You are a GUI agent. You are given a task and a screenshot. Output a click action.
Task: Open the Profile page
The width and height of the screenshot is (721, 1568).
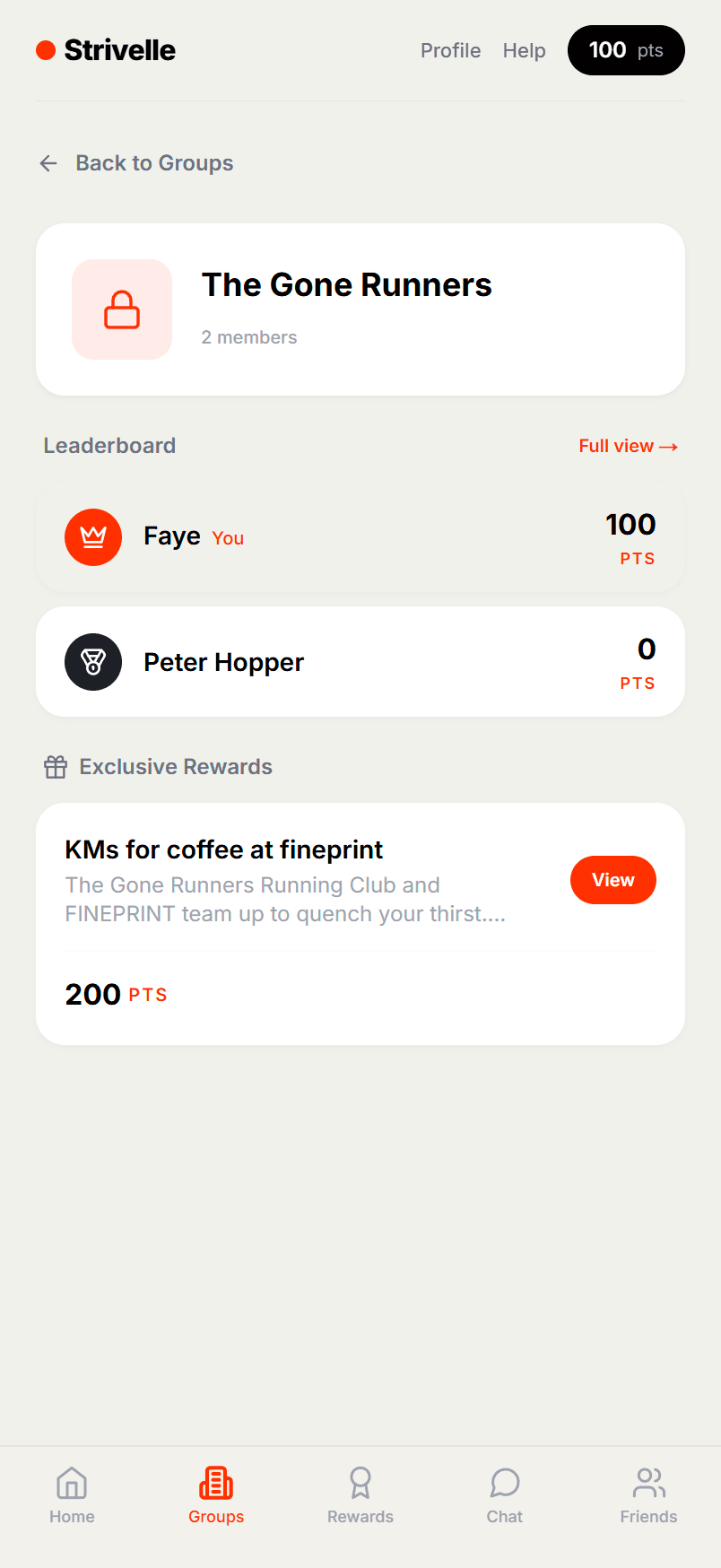(x=450, y=50)
